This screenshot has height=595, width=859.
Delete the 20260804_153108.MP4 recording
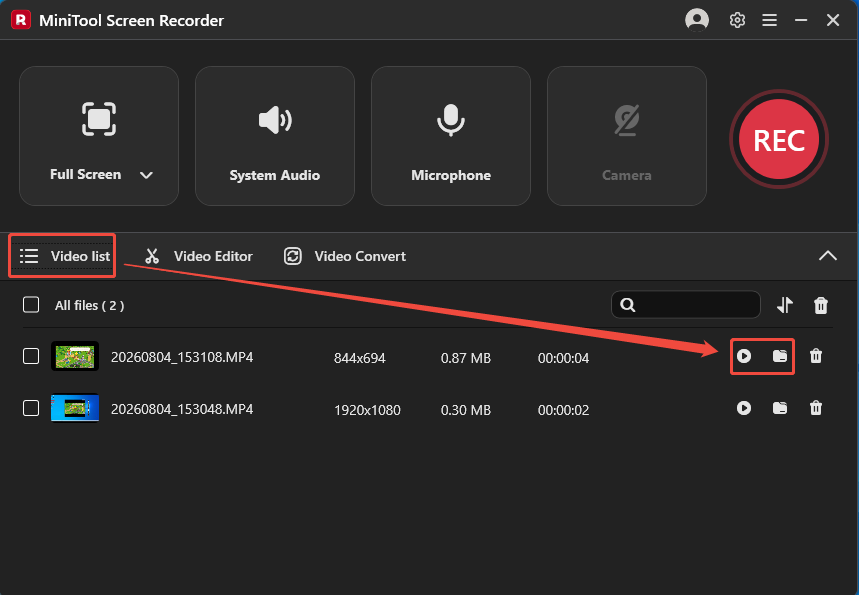pyautogui.click(x=816, y=356)
